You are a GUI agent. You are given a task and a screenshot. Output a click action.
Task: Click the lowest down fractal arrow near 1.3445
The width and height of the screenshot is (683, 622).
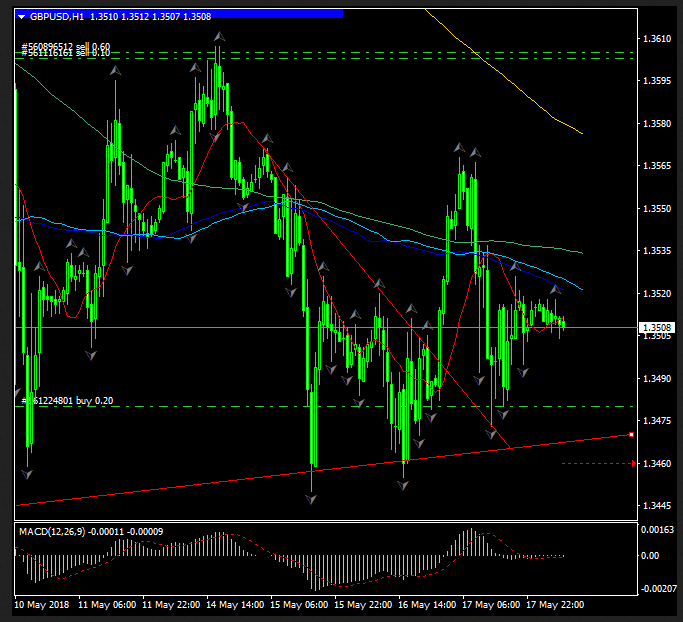313,497
